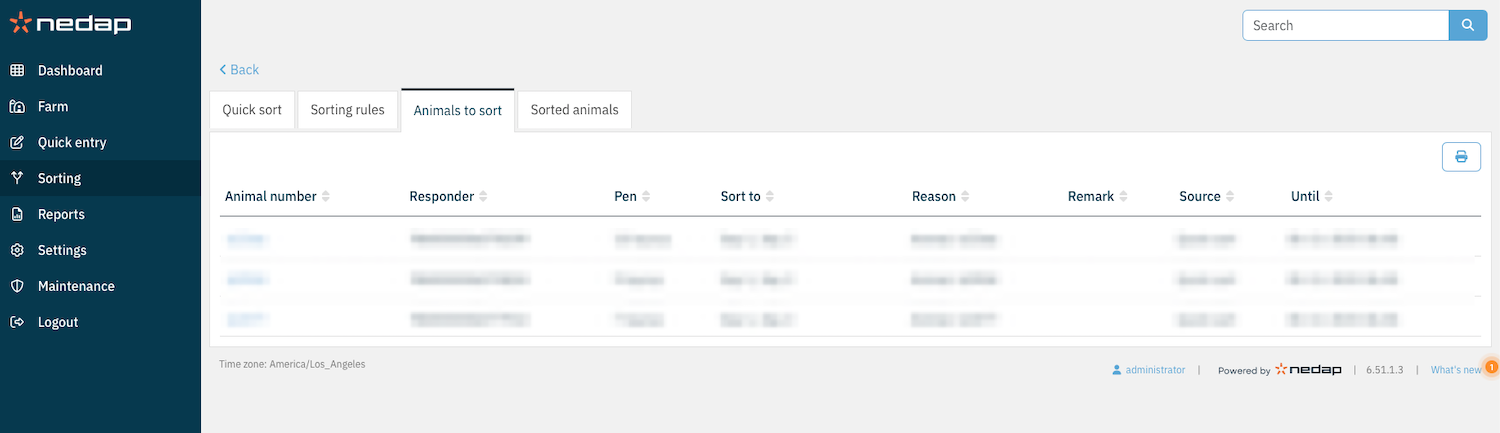Screen dimensions: 1500x433
Task: Click the printer icon button
Action: tap(1461, 157)
